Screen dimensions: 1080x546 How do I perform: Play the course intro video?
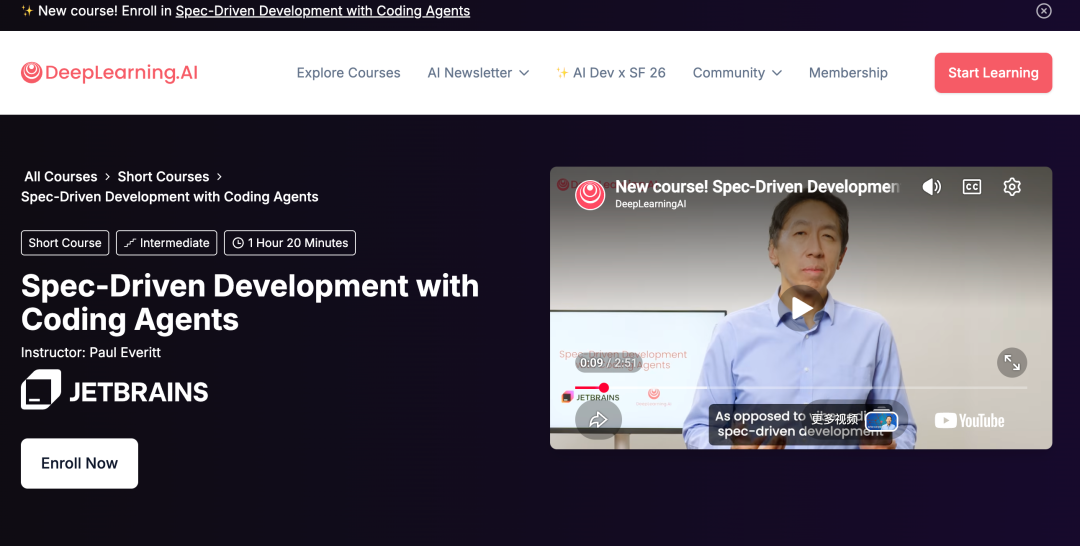coord(801,308)
